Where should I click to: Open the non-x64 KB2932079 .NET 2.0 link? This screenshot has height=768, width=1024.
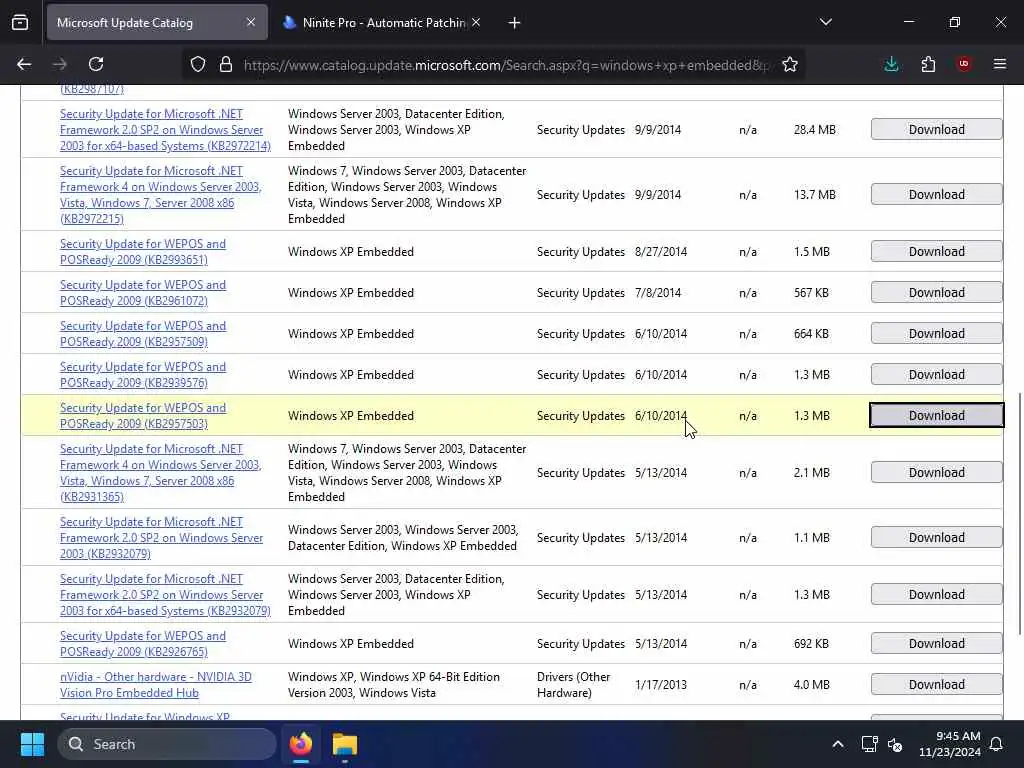(x=161, y=537)
